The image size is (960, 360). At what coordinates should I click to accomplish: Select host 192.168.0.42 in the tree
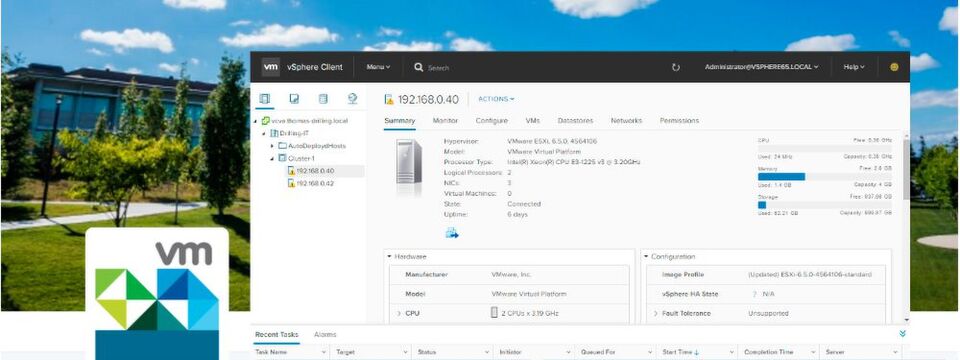315,183
